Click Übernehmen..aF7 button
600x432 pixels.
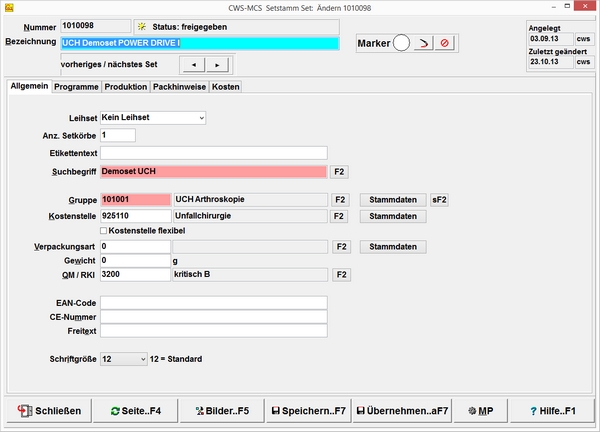coord(402,411)
